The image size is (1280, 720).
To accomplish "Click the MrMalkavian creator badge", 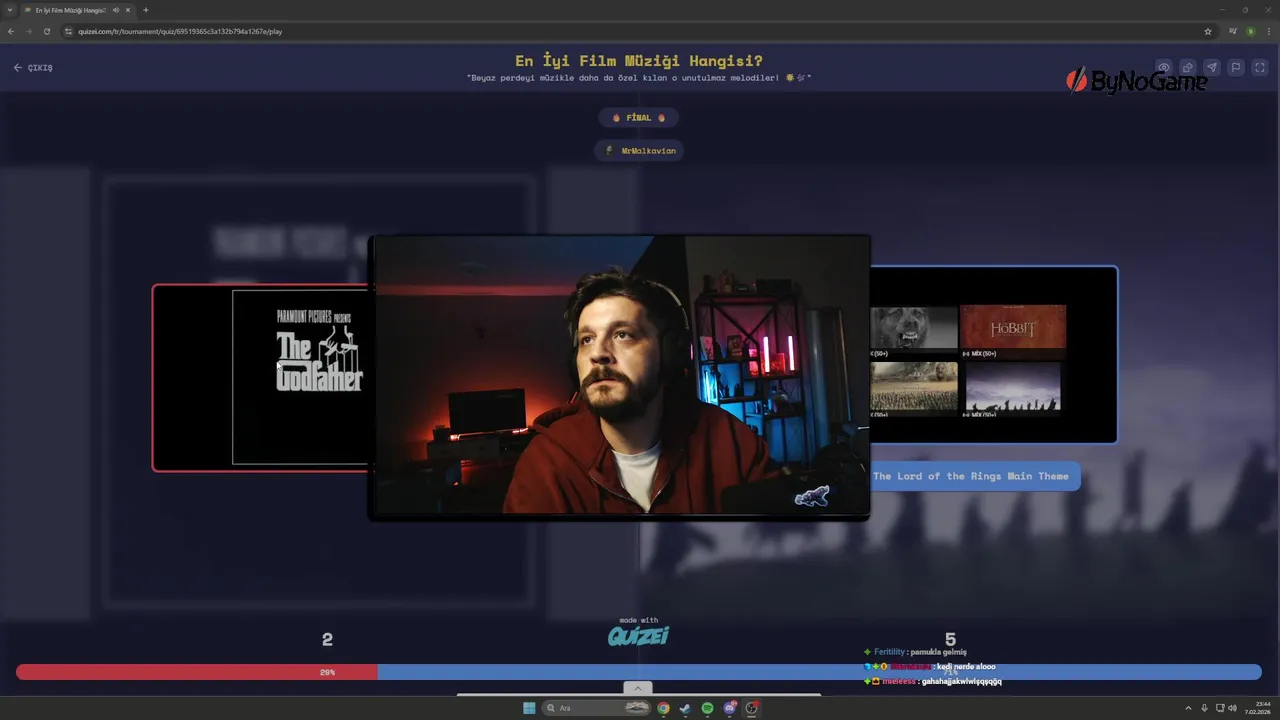I will pyautogui.click(x=640, y=151).
